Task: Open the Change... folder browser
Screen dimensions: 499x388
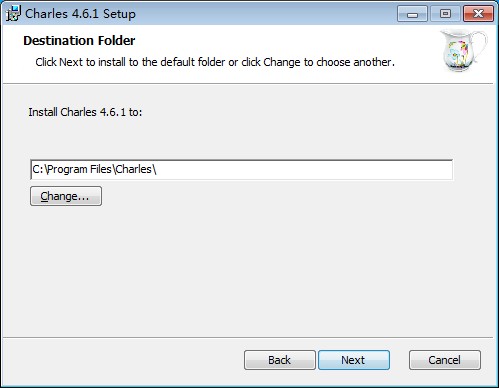Action: click(66, 196)
